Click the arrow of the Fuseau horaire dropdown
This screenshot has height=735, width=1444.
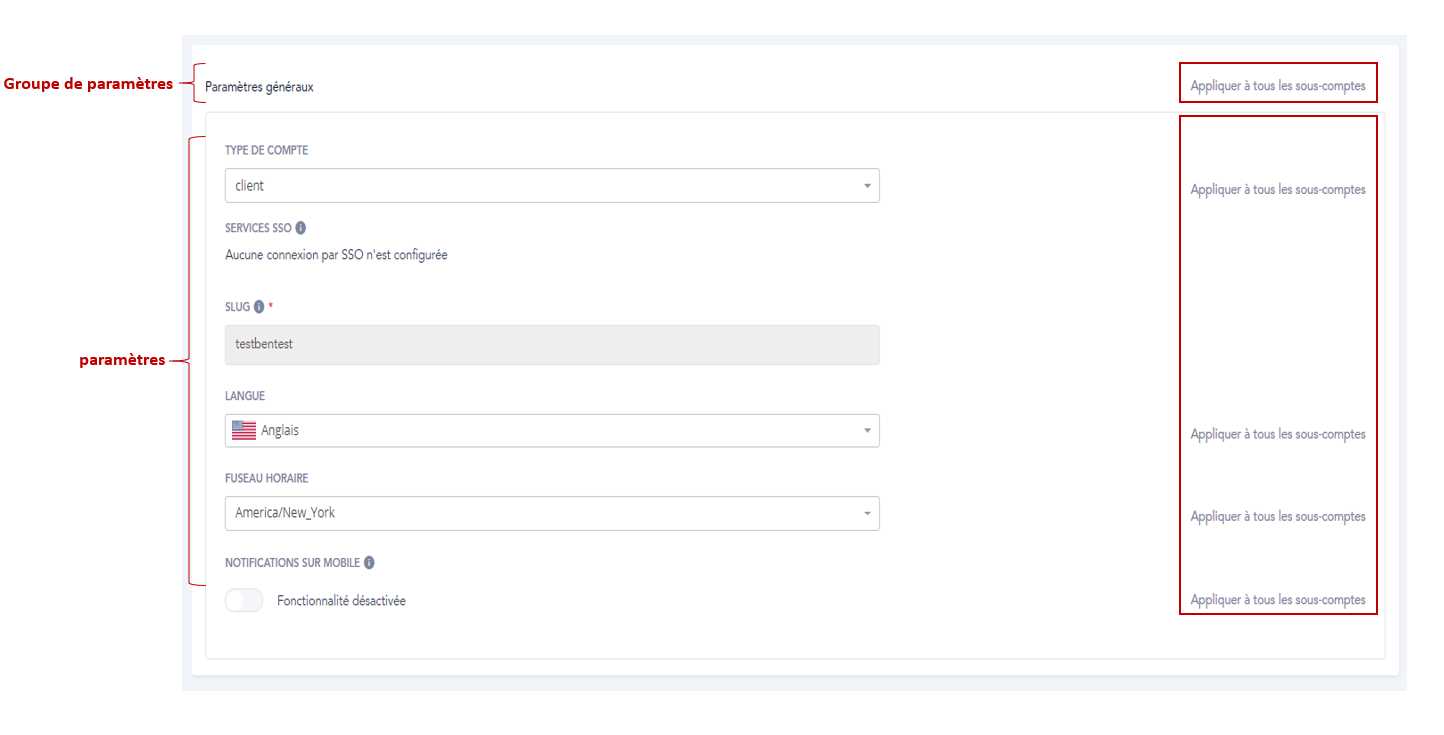click(x=866, y=513)
